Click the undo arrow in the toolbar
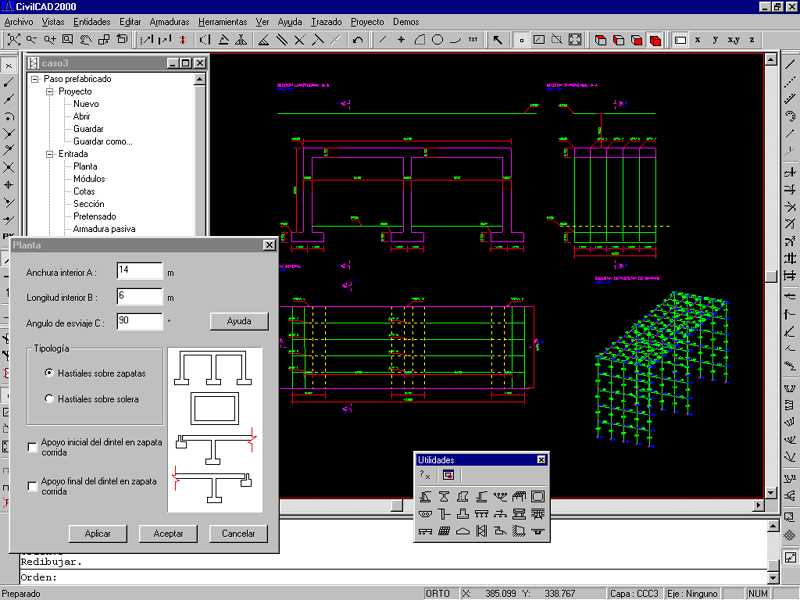 pos(358,40)
